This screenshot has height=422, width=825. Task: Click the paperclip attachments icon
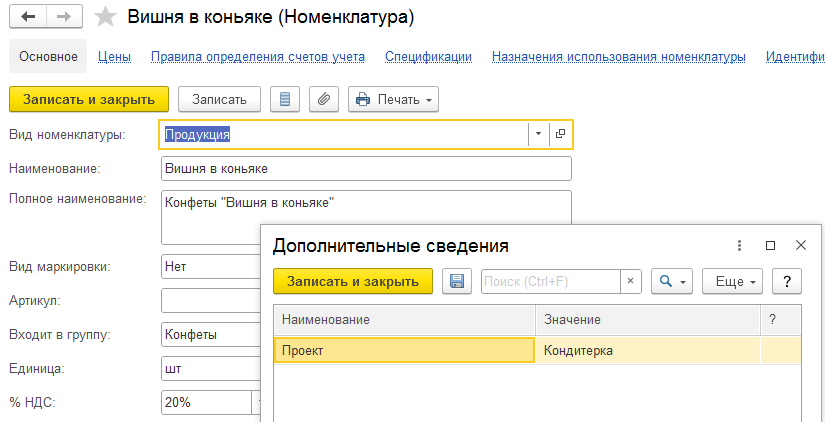[323, 99]
